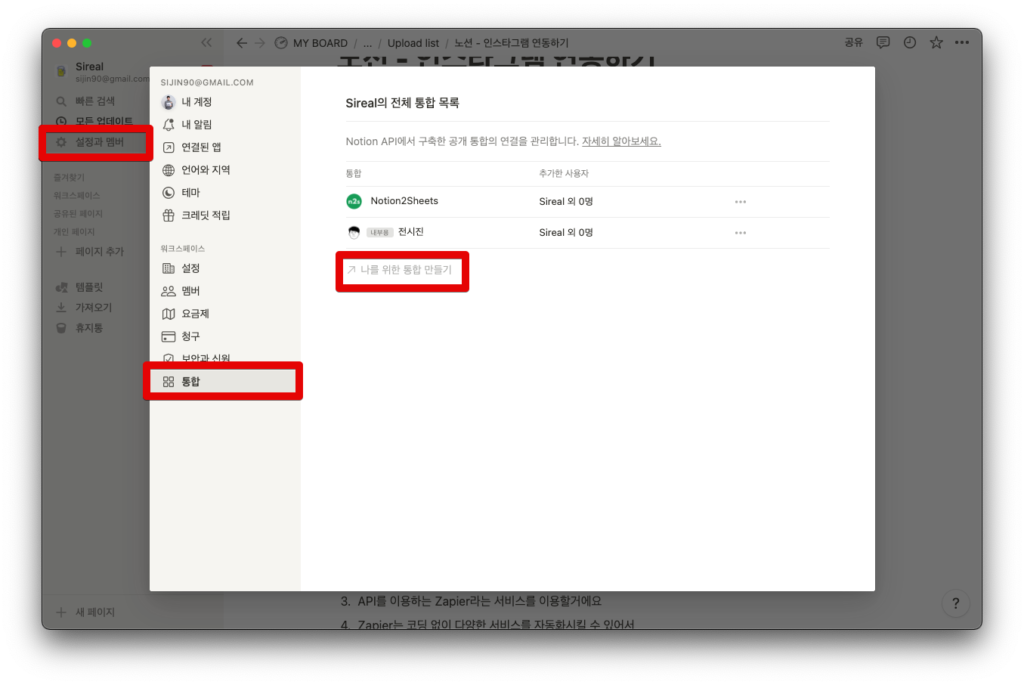Click 나를 위한 통합 만들기 link
Screen dimensions: 1024x685
(400, 270)
